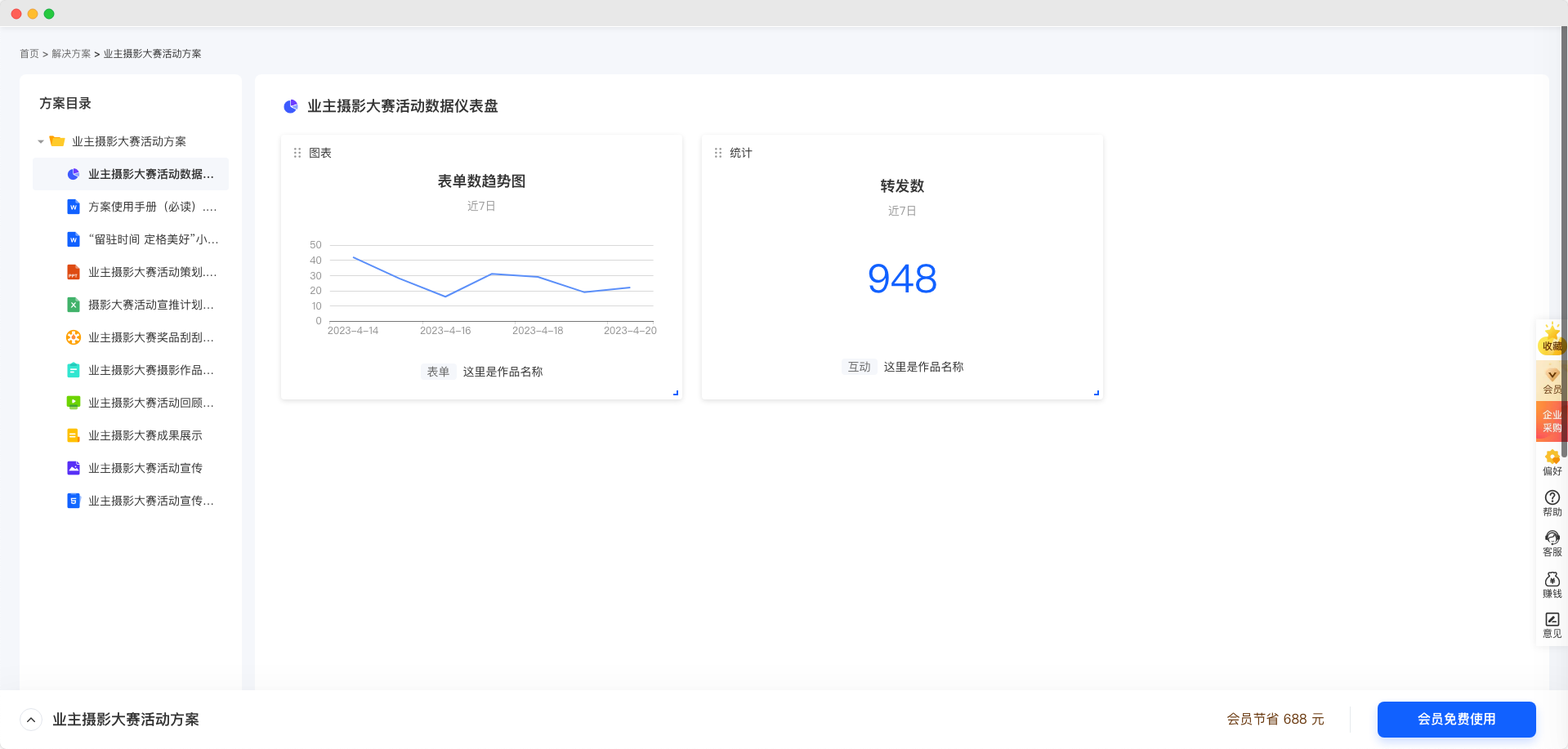
Task: Click the resize corner of 统计 card
Action: [x=1097, y=393]
